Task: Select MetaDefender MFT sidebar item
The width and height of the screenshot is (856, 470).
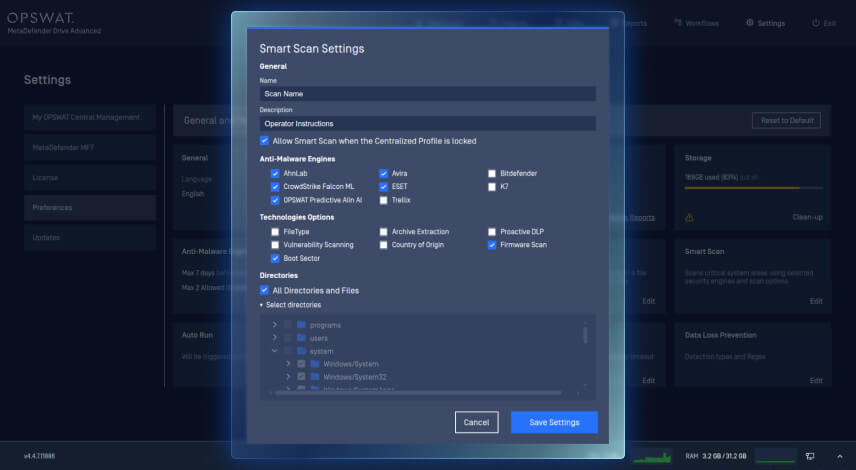Action: [90, 147]
